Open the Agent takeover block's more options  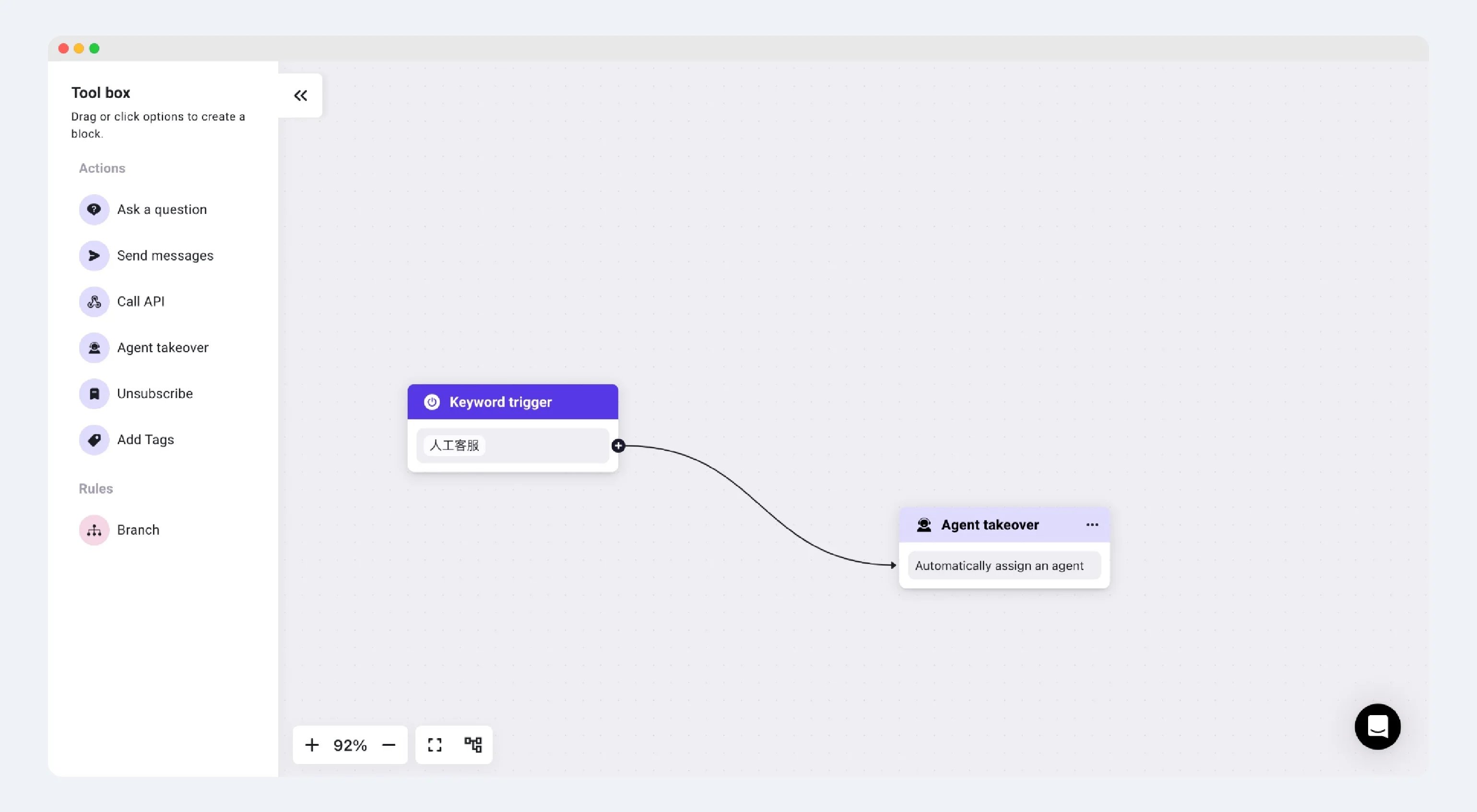pos(1092,525)
